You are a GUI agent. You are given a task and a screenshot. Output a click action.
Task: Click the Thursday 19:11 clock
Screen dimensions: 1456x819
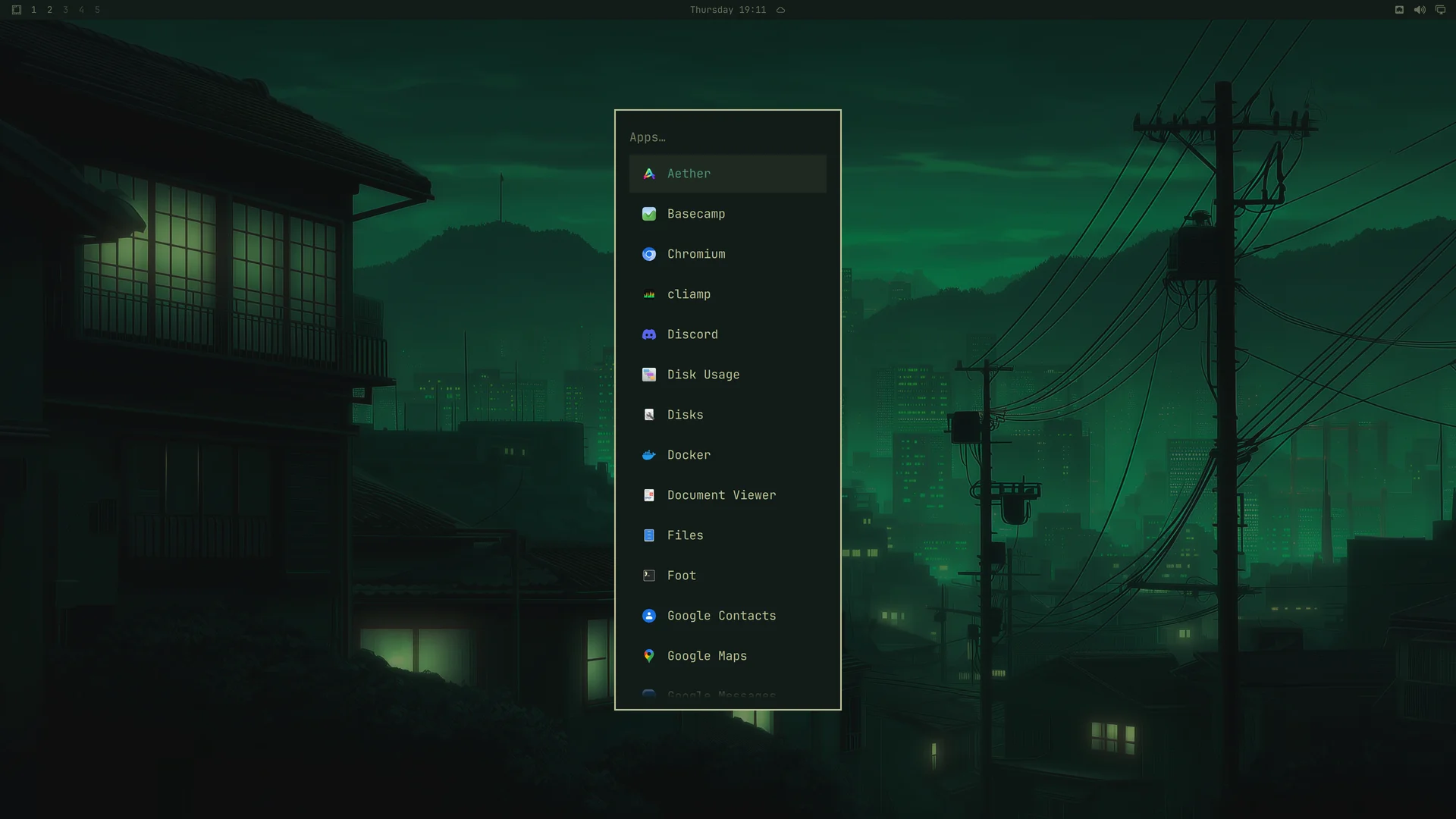point(728,10)
